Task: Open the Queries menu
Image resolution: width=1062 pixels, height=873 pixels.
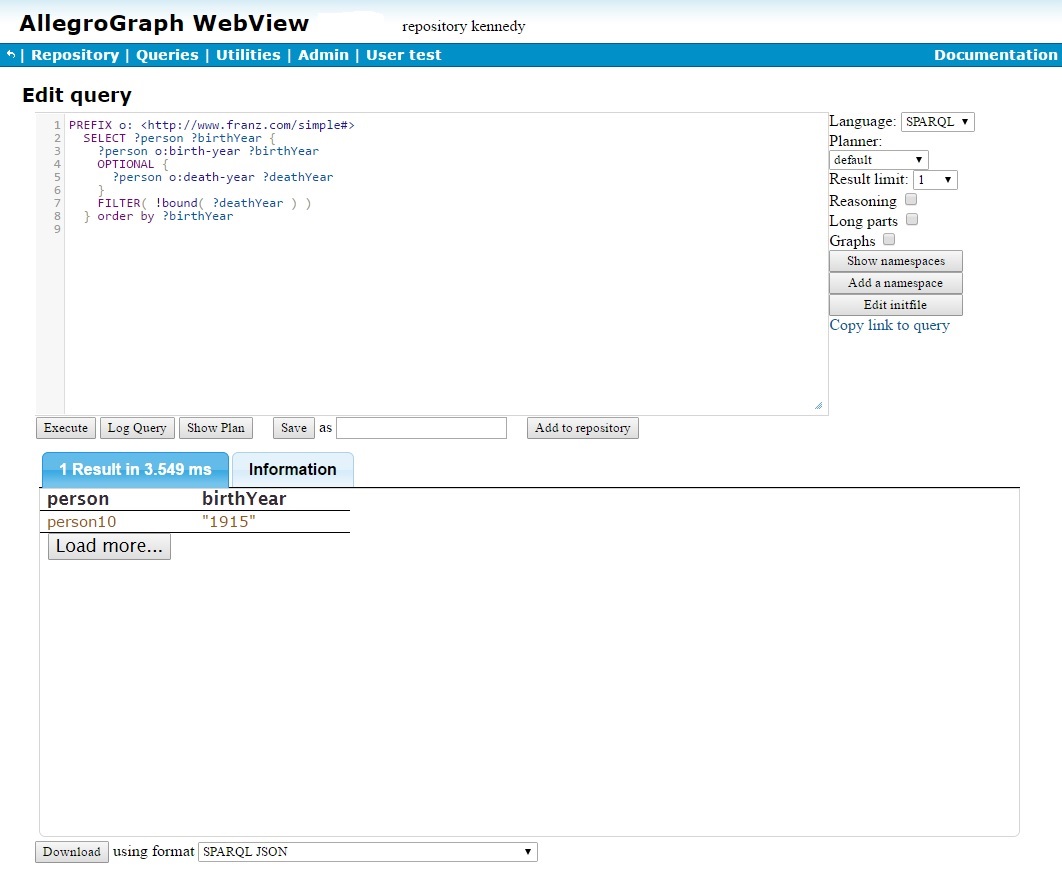Action: 167,55
